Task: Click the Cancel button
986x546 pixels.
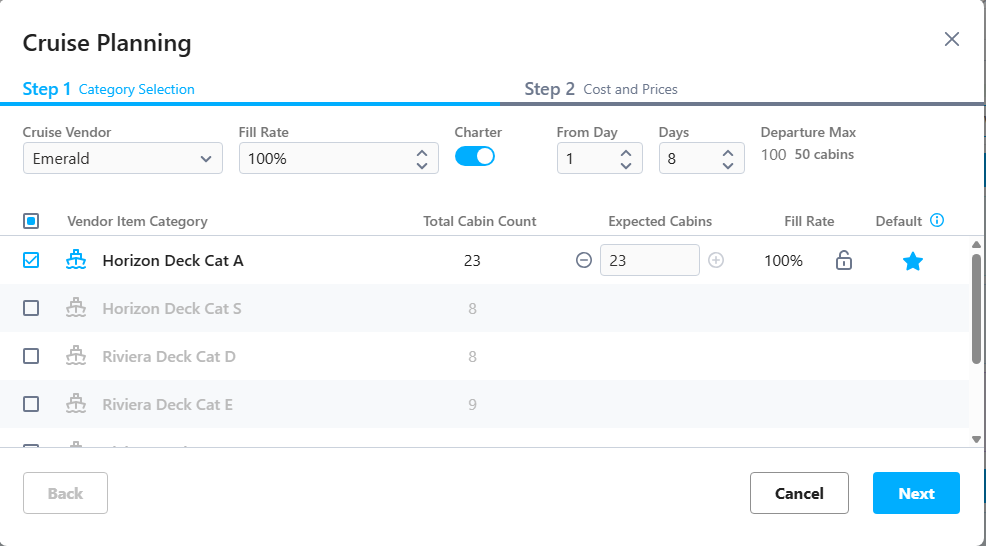Action: (799, 493)
